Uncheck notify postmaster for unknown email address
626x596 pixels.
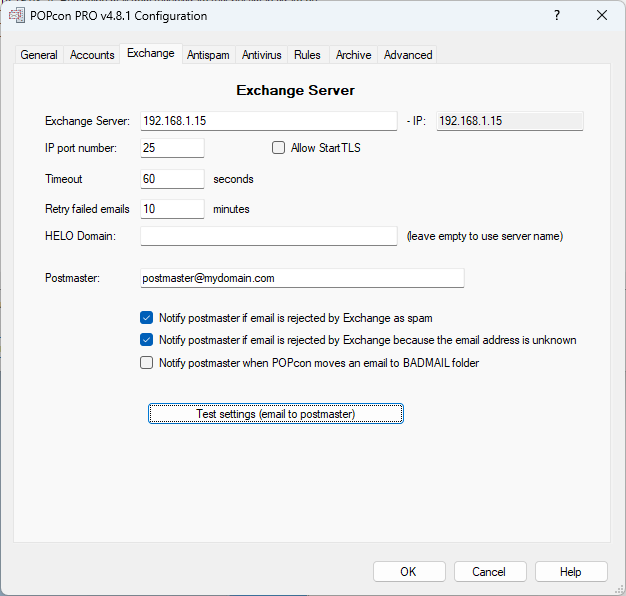pyautogui.click(x=147, y=340)
